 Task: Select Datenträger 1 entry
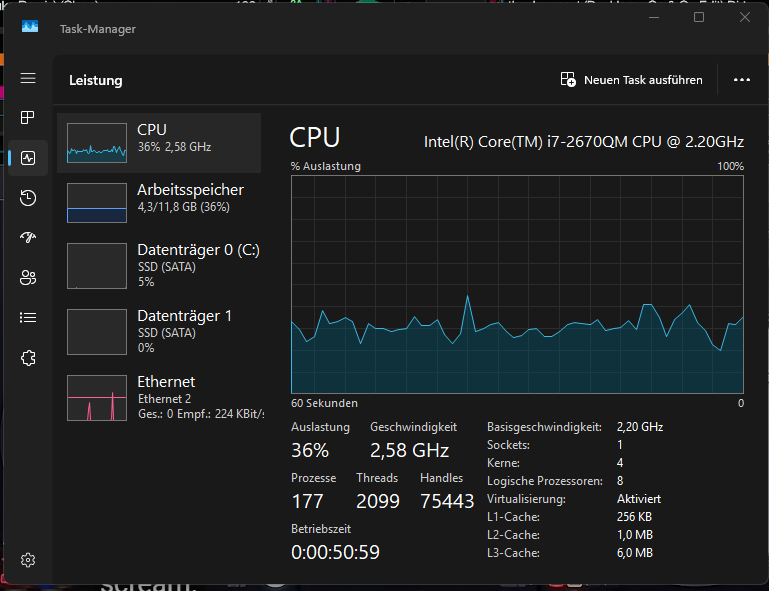(x=159, y=332)
